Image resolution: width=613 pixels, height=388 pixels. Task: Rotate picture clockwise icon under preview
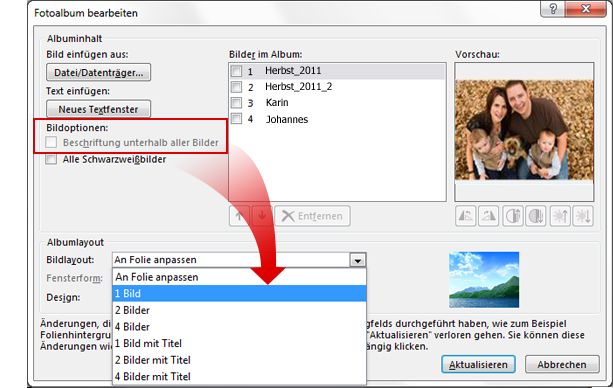point(488,216)
